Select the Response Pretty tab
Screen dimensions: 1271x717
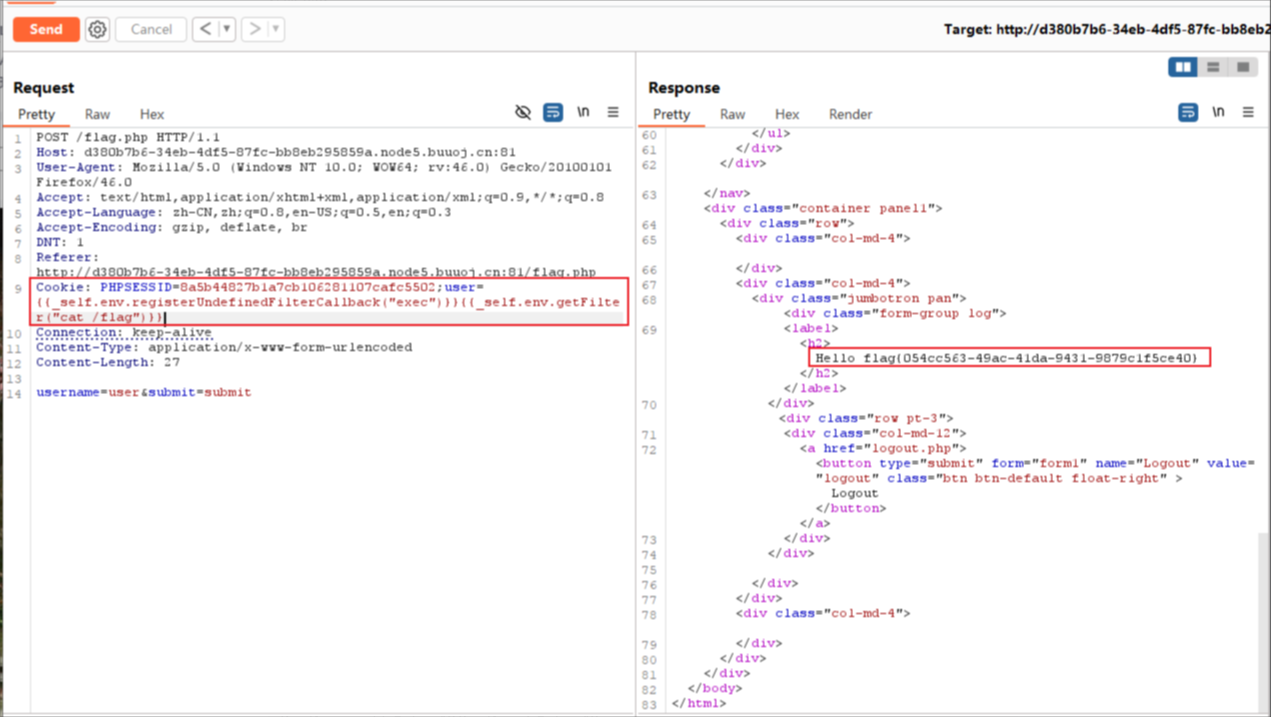click(x=672, y=114)
